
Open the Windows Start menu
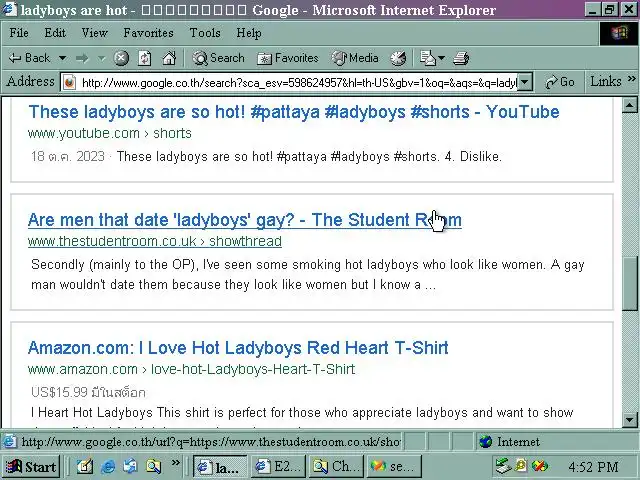click(31, 467)
